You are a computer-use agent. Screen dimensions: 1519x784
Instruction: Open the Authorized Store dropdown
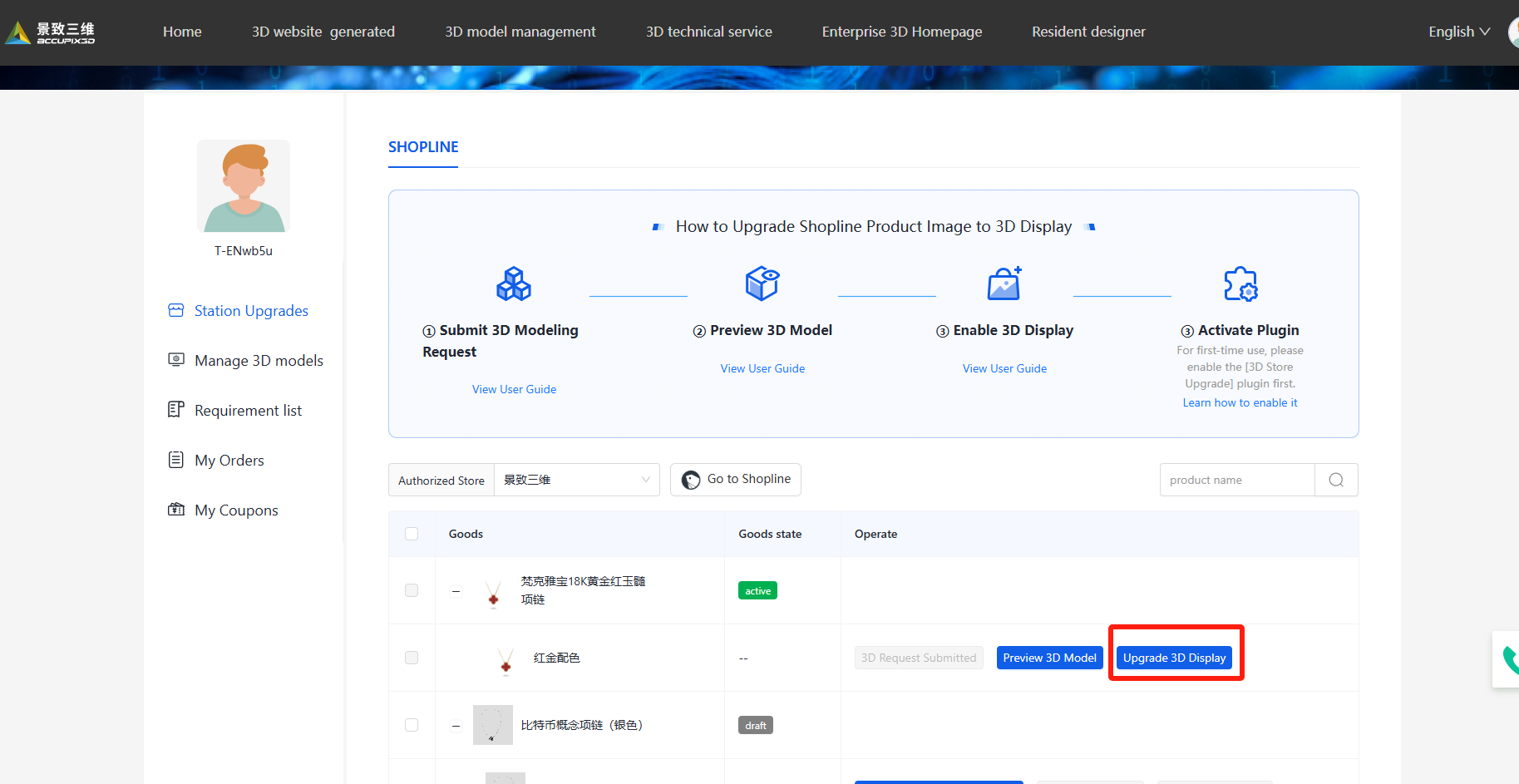pos(576,480)
